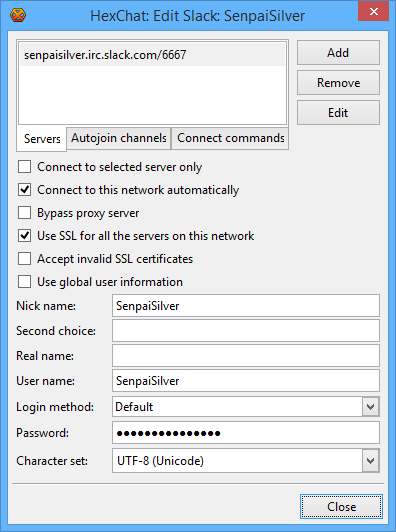Screen dimensions: 396x532
Task: Expand the Character set dropdown arrow
Action: pos(371,461)
